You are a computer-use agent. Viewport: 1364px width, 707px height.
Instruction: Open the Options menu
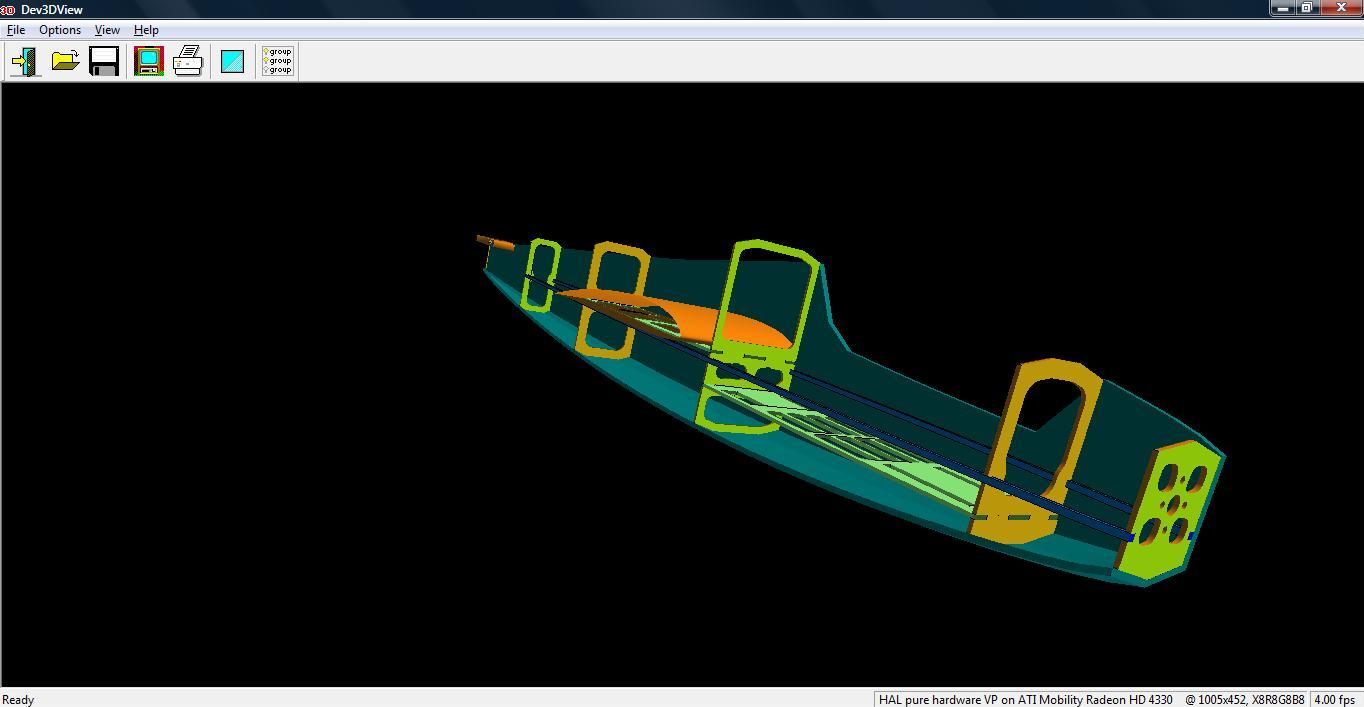(x=60, y=30)
